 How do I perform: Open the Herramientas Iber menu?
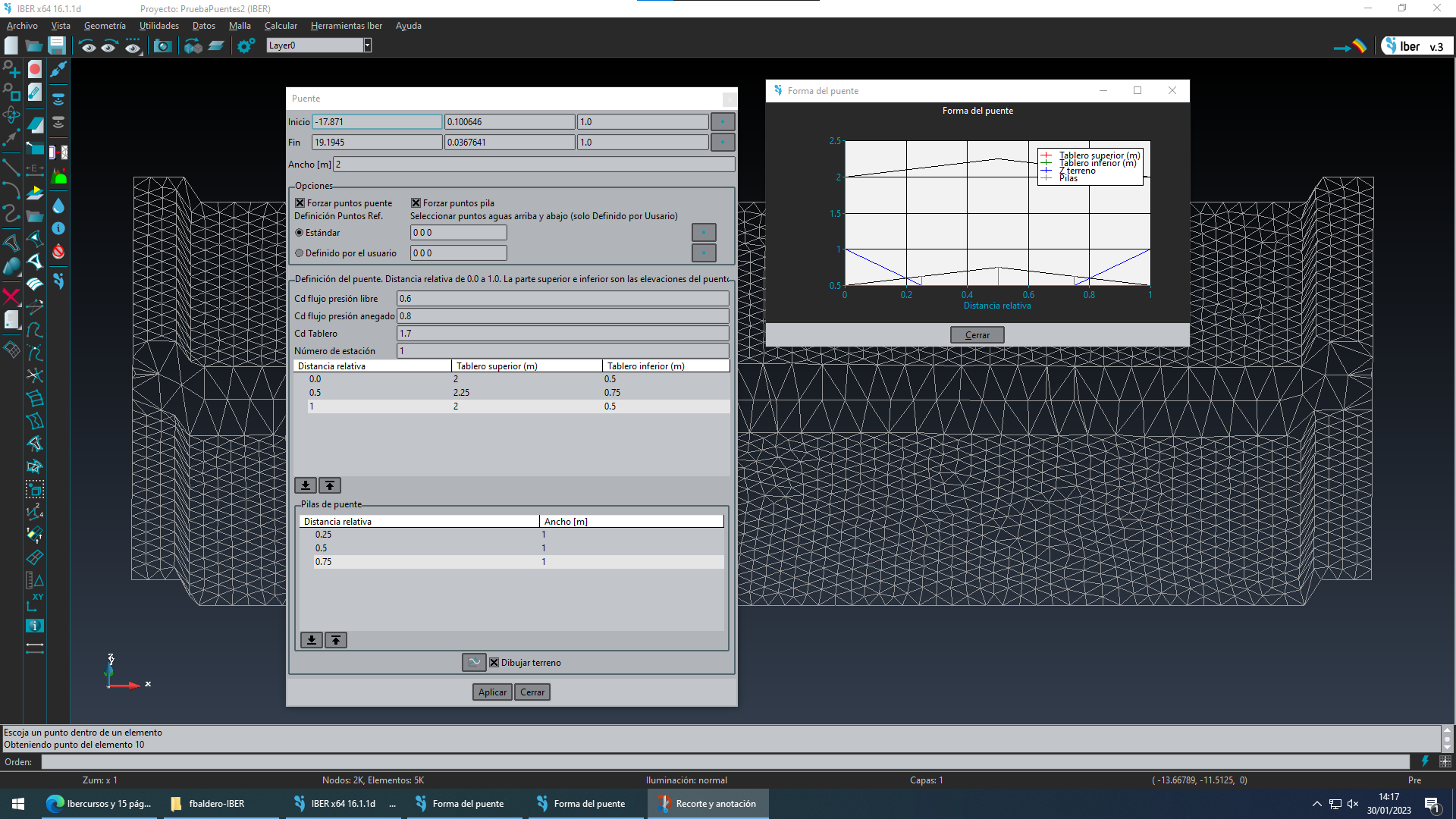pos(347,26)
